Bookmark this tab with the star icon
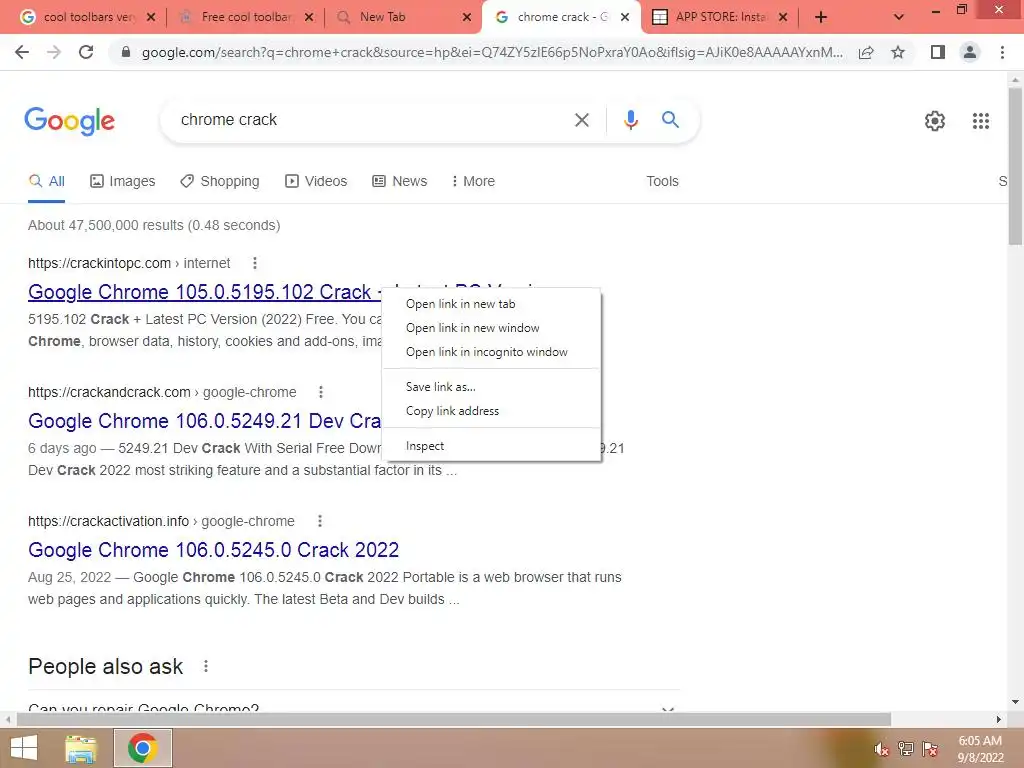1024x768 pixels. 898,52
